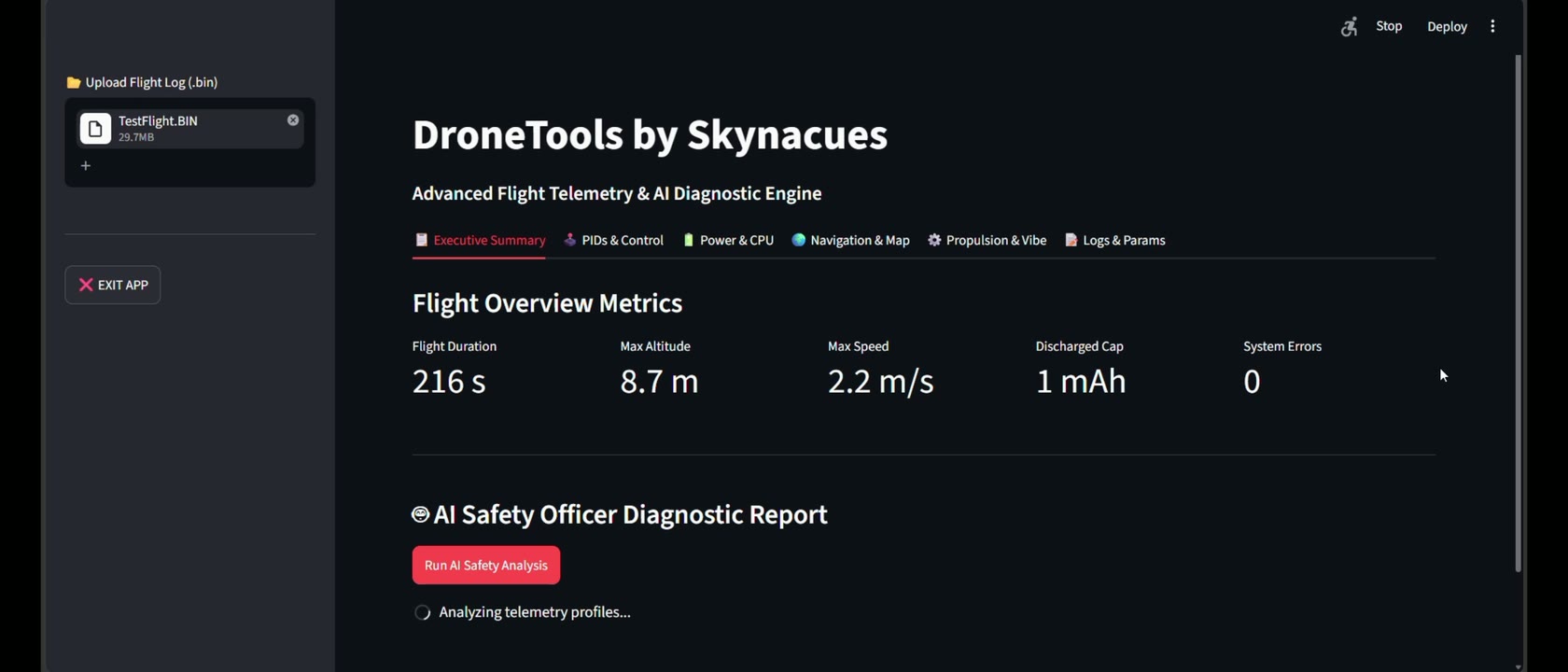Click the '8.7 m' max altitude value
The width and height of the screenshot is (1568, 672).
[659, 381]
